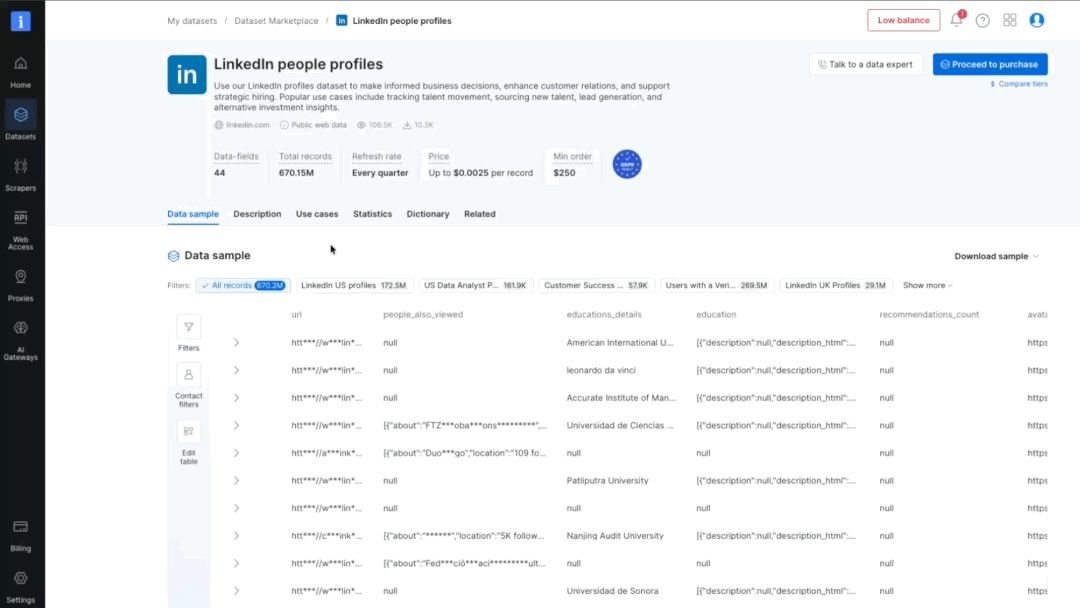Go to Dataset Marketplace breadcrumb
The height and width of the screenshot is (608, 1080).
tap(276, 21)
